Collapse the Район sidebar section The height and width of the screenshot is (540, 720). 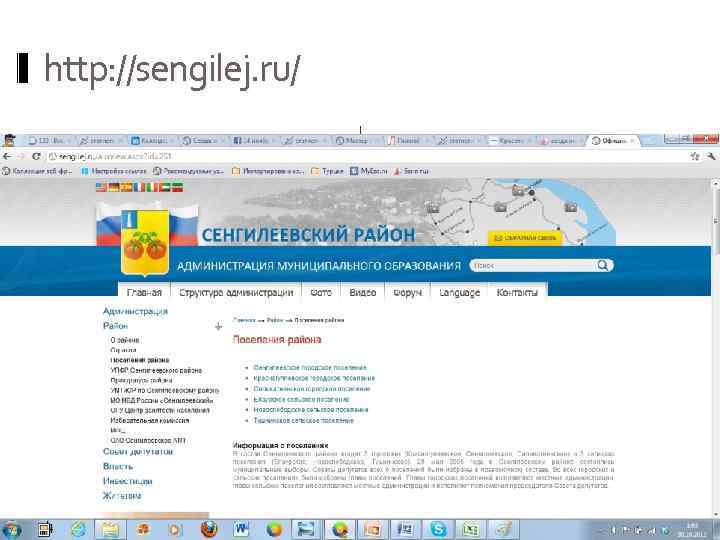tap(219, 326)
